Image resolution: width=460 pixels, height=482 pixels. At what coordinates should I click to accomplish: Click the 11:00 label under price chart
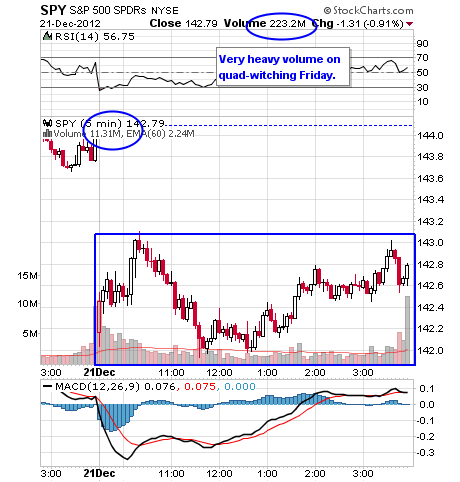(x=171, y=372)
